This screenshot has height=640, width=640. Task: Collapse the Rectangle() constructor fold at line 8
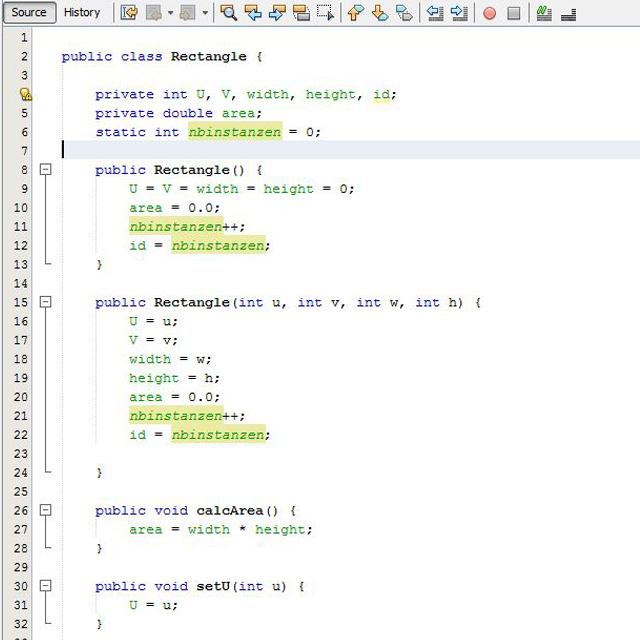(45, 170)
